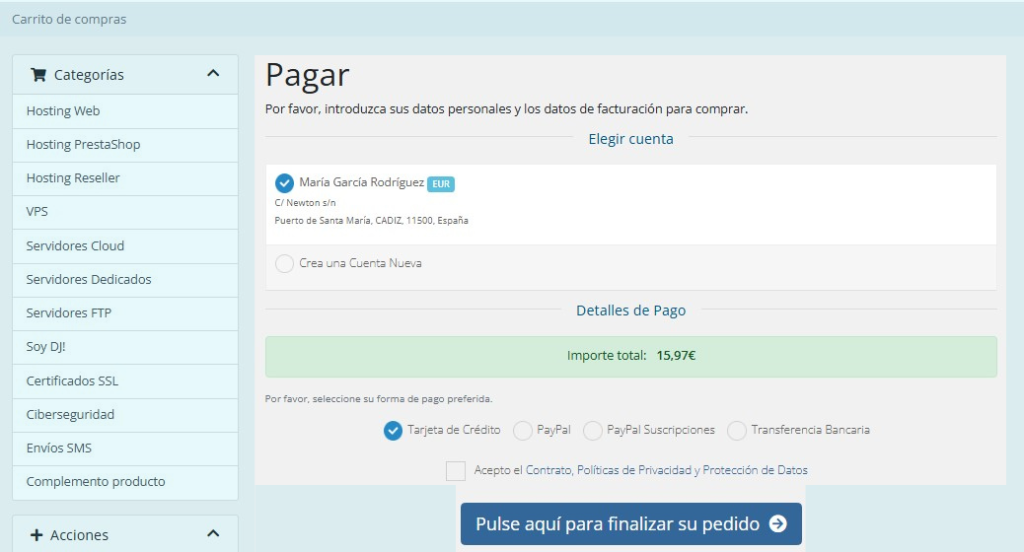
Task: Click the Detalles de Pago section heading
Action: [x=631, y=311]
